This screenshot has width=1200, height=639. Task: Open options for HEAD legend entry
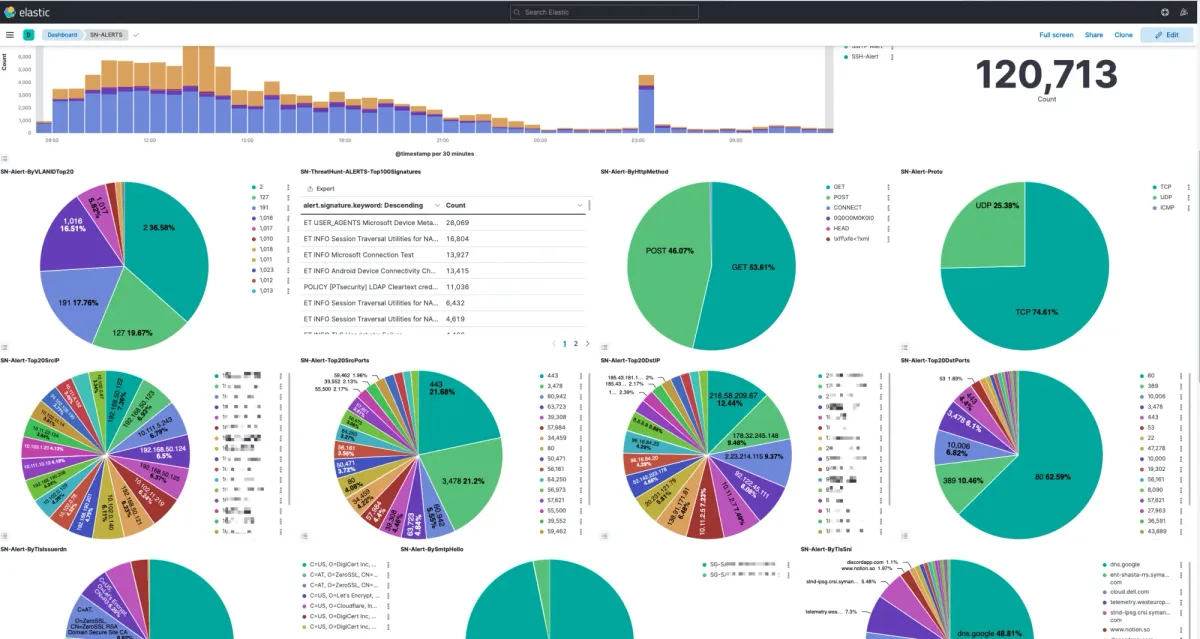pyautogui.click(x=890, y=228)
